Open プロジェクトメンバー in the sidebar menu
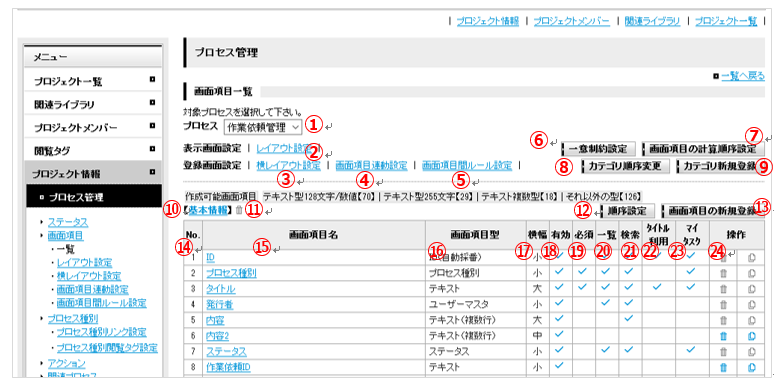This screenshot has width=774, height=389. pyautogui.click(x=92, y=128)
